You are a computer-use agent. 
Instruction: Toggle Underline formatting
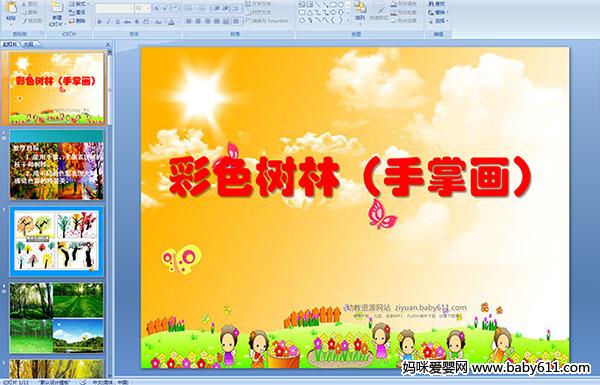[117, 22]
